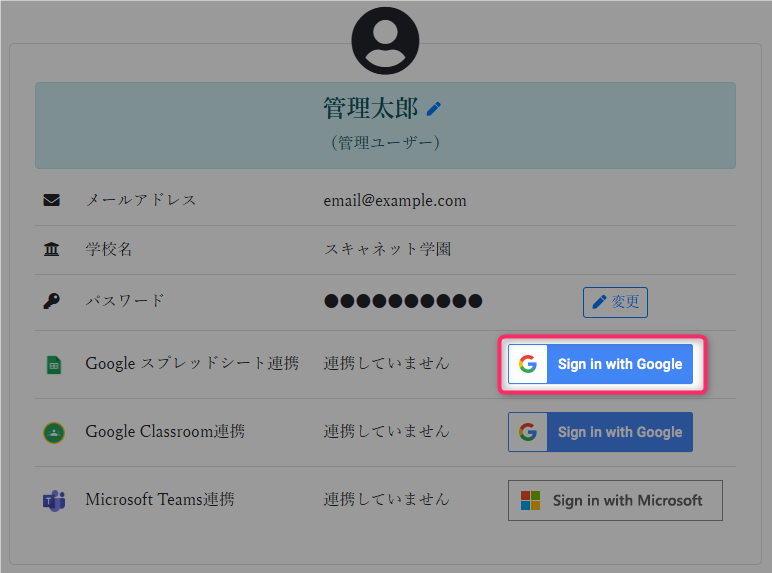Screen dimensions: 772x573
Task: Click the envelope icon for メールアドレス
Action: pyautogui.click(x=52, y=200)
